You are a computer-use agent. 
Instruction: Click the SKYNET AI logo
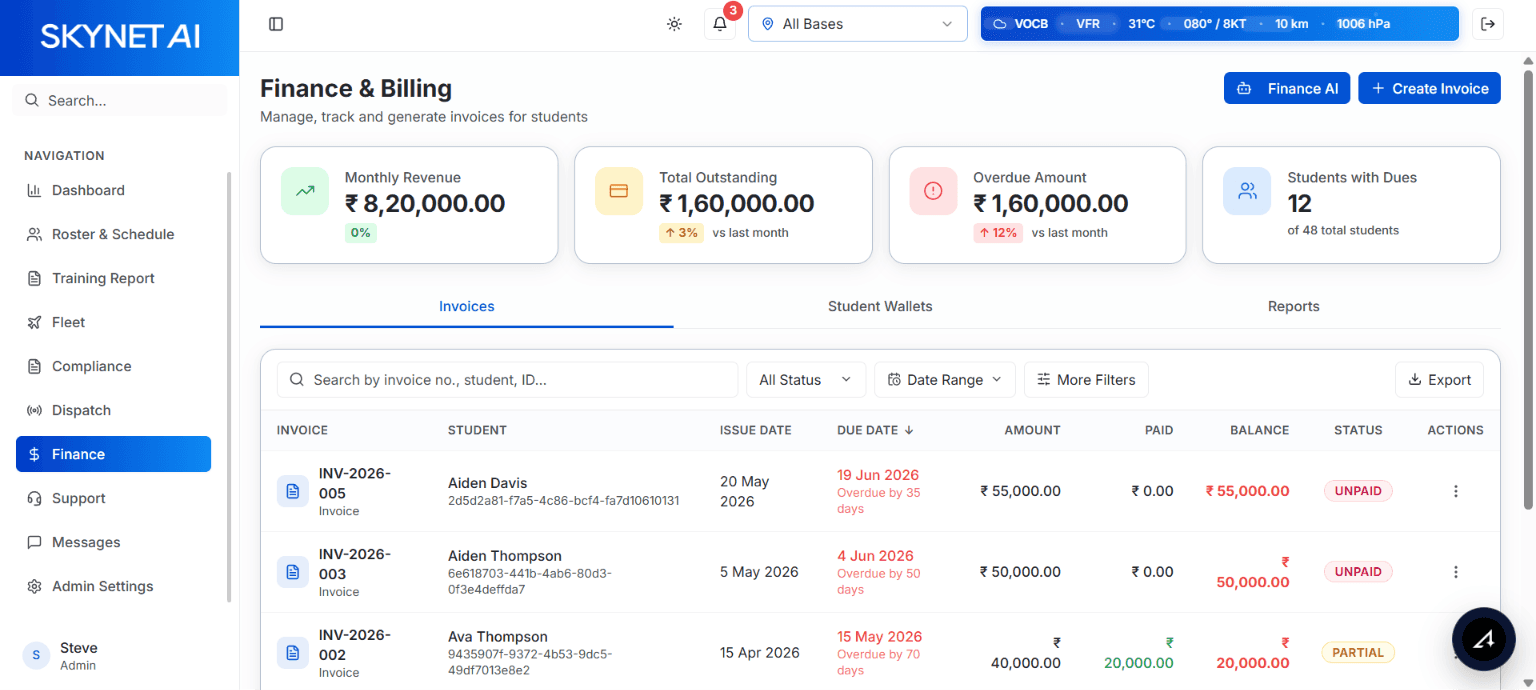(120, 37)
